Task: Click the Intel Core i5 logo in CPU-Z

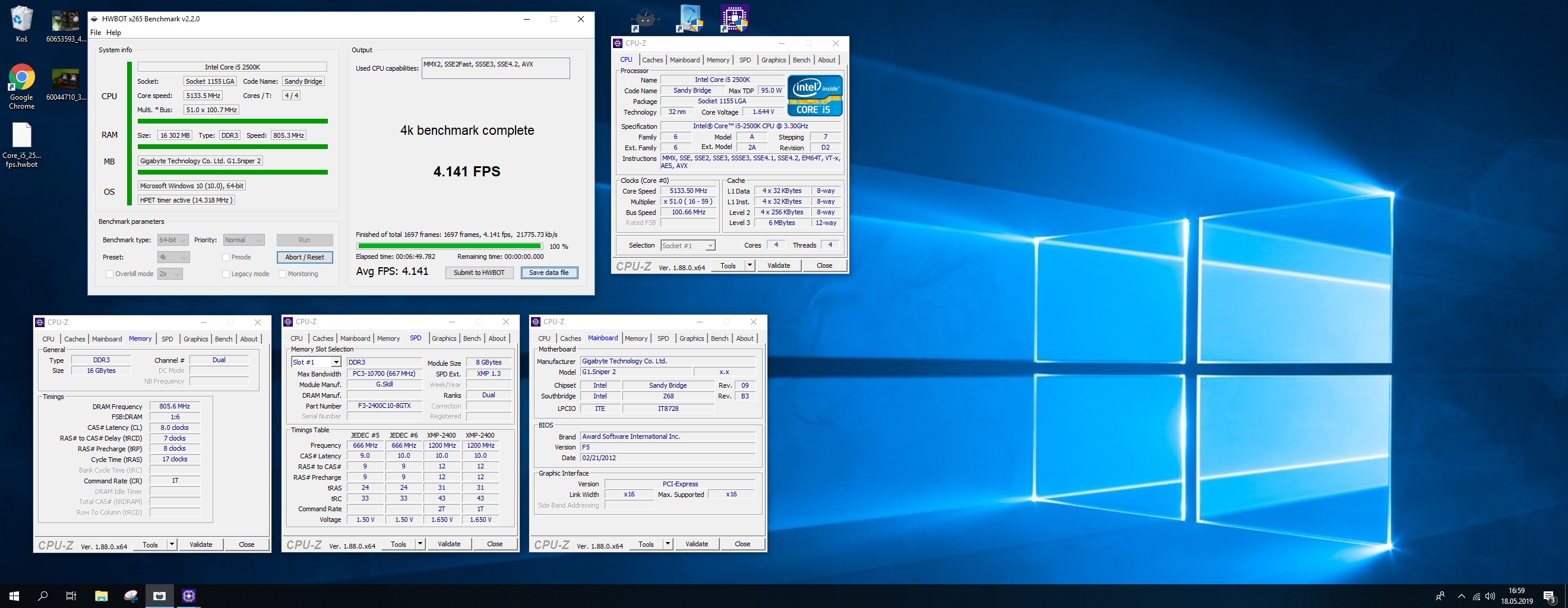Action: (814, 96)
